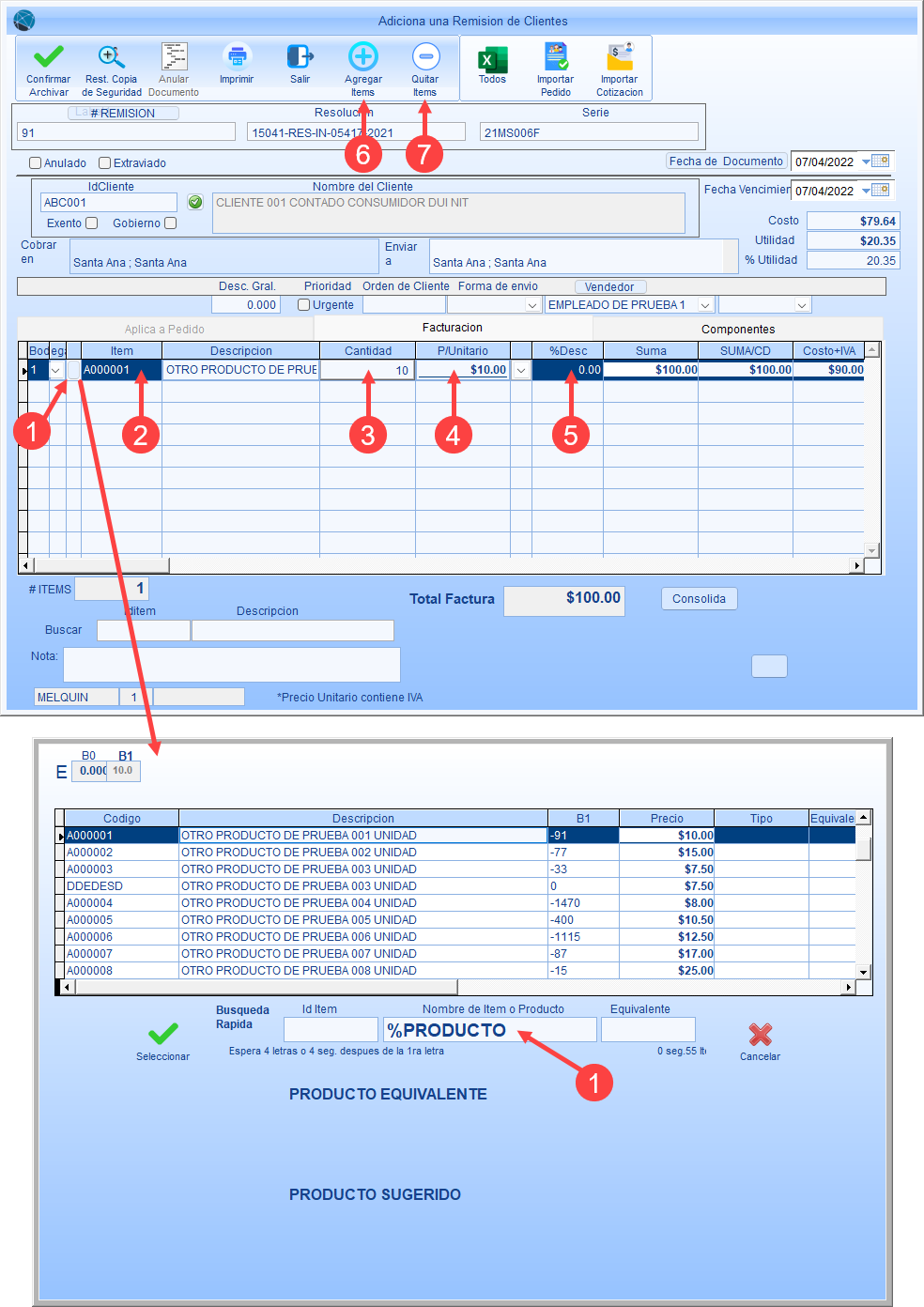
Task: Click Nombre de Item o Producto search field
Action: pyautogui.click(x=489, y=1030)
